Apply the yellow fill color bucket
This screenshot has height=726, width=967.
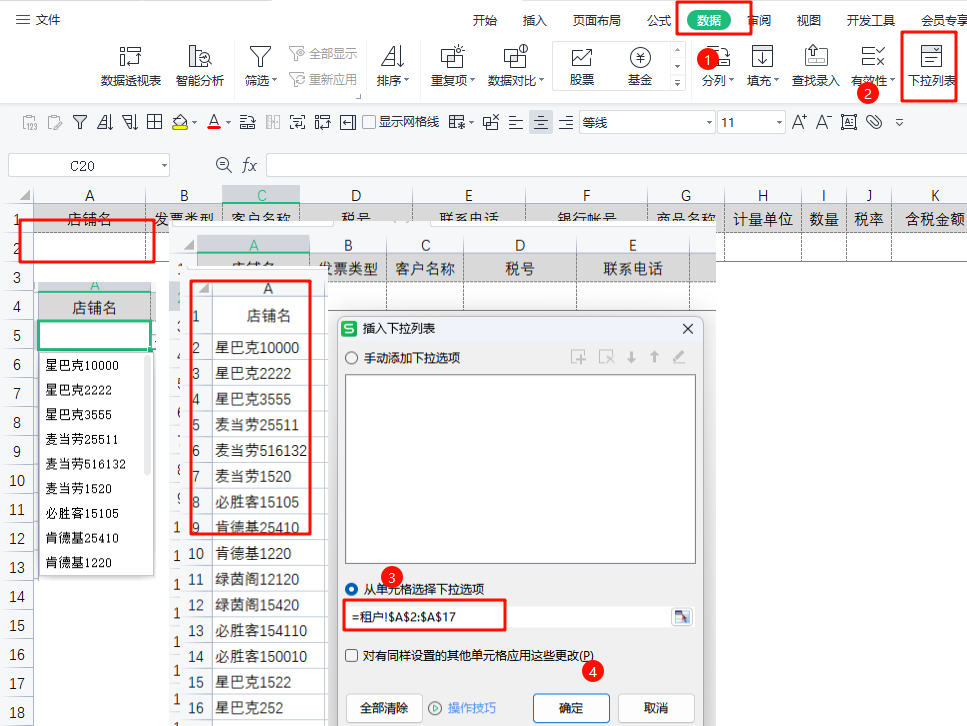(x=179, y=122)
